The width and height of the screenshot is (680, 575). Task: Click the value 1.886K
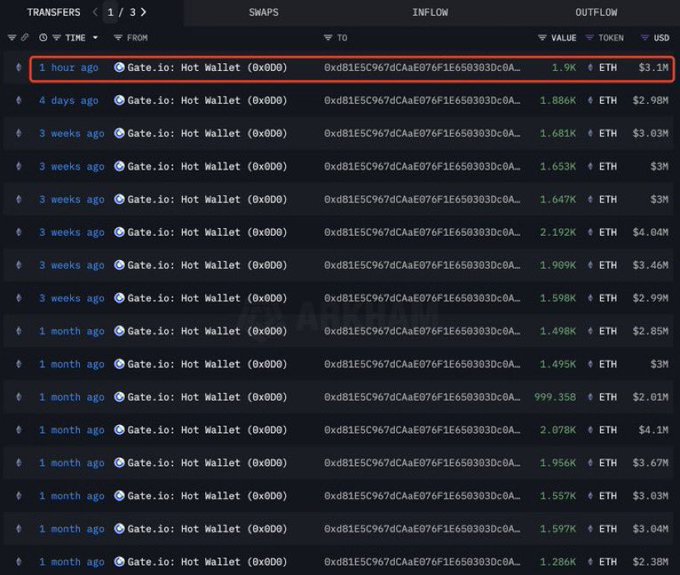(x=558, y=100)
